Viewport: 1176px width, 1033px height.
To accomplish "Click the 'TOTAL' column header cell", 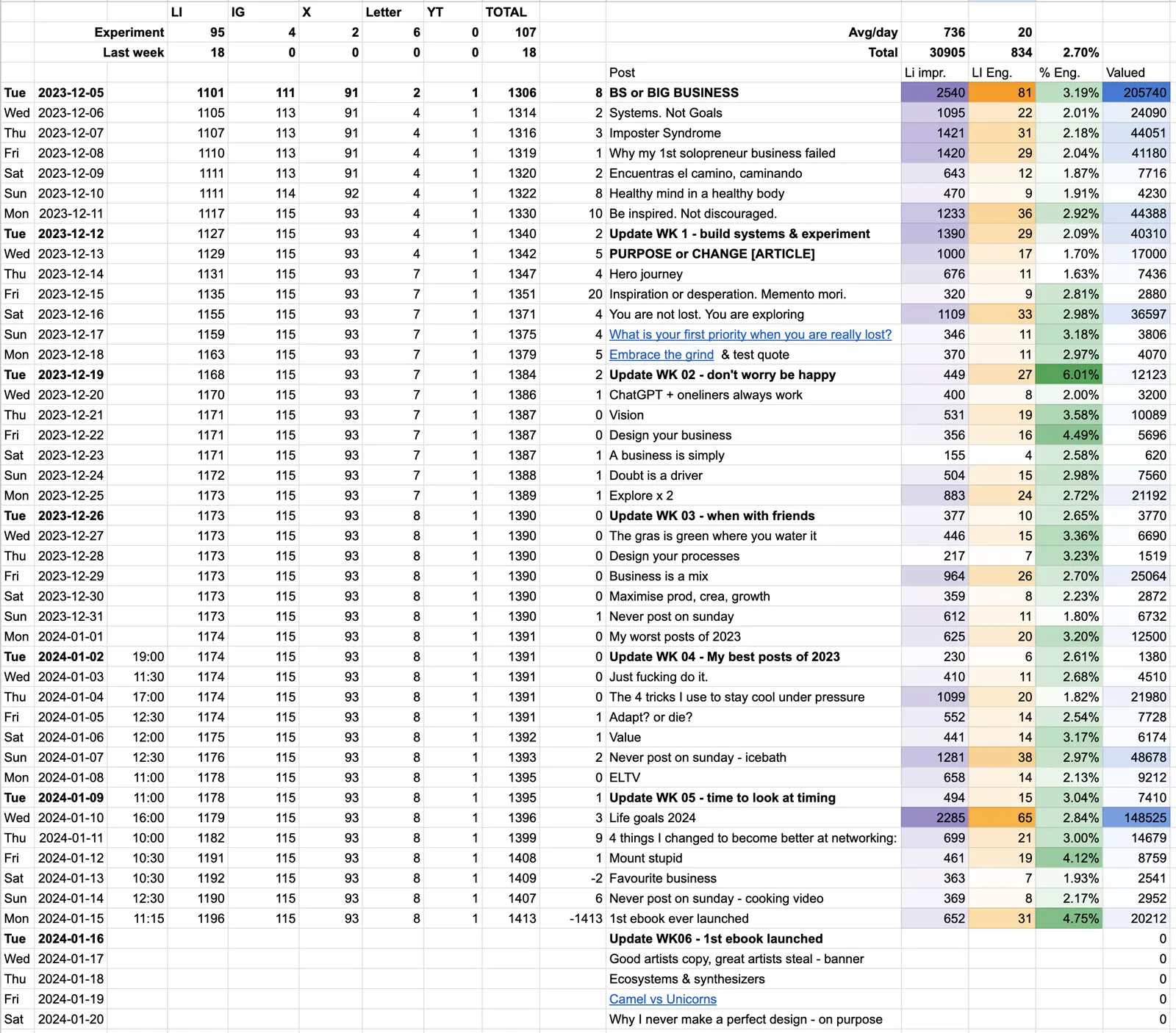I will coord(511,12).
